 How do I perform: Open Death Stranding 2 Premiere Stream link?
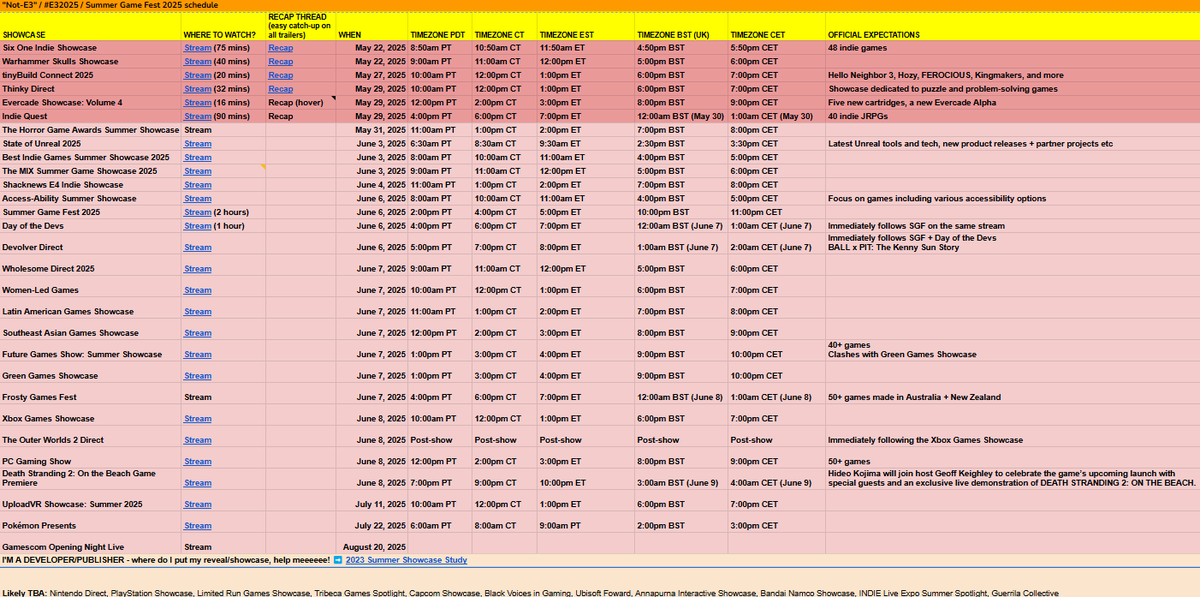[x=197, y=483]
